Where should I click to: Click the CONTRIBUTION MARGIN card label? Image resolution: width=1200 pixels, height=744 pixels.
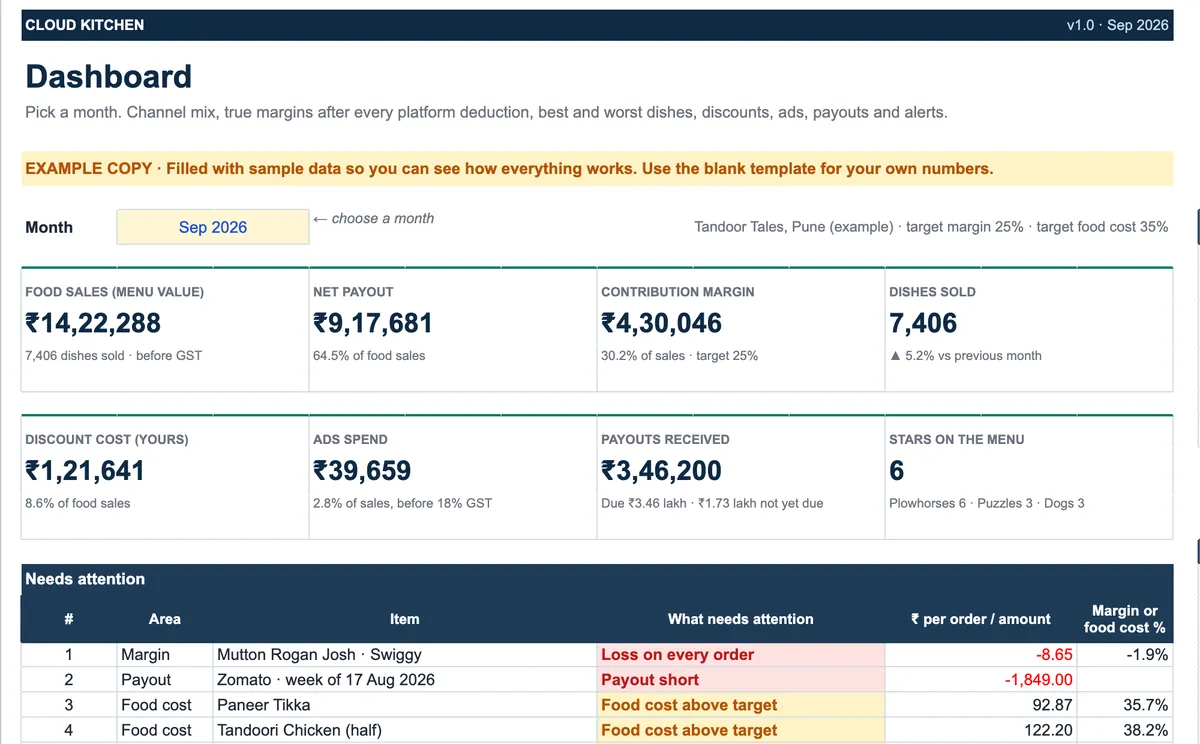tap(678, 292)
